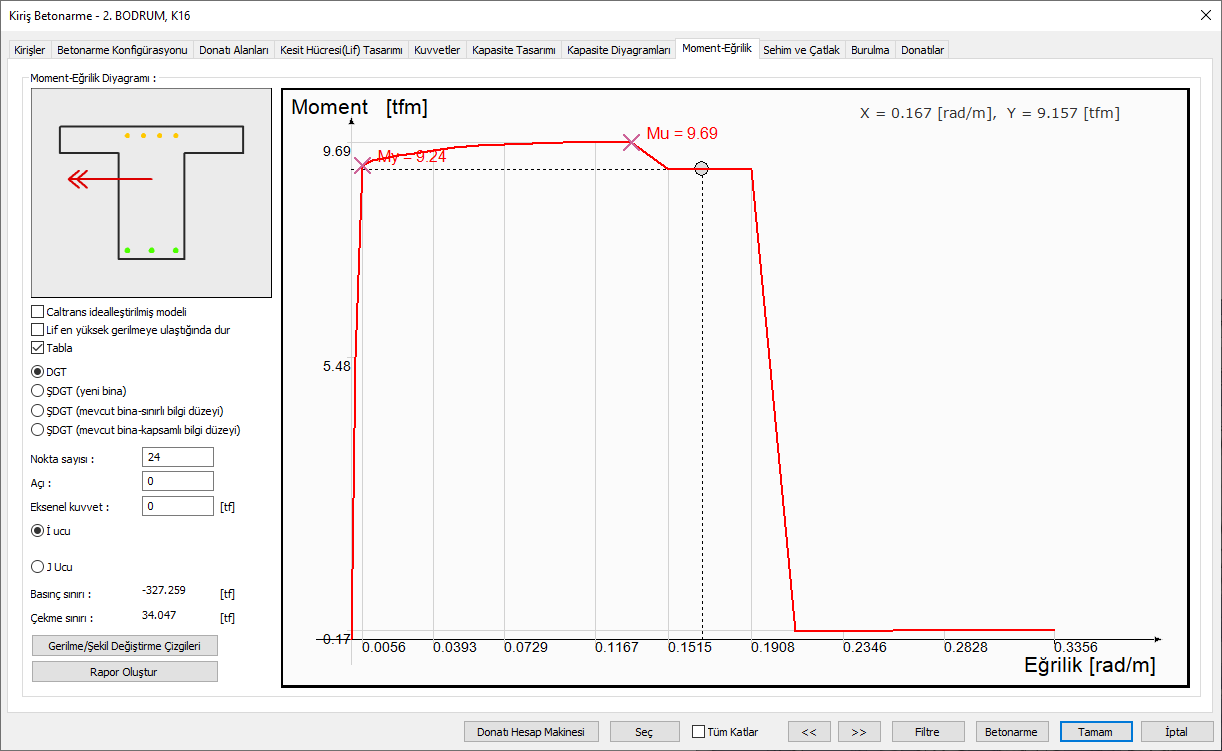Click the 0.1515 curvature axis label

point(691,647)
